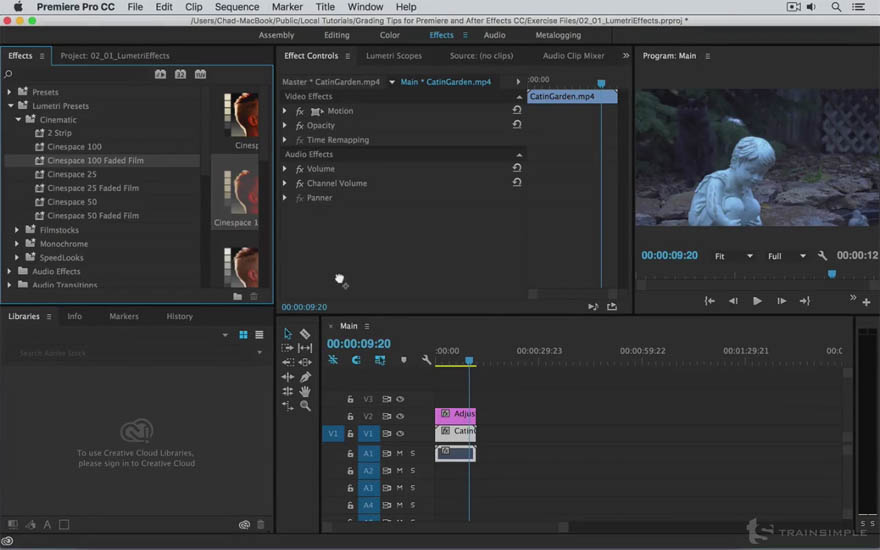Click Export Frame icon in Effect Controls
This screenshot has height=550, width=880.
612,306
